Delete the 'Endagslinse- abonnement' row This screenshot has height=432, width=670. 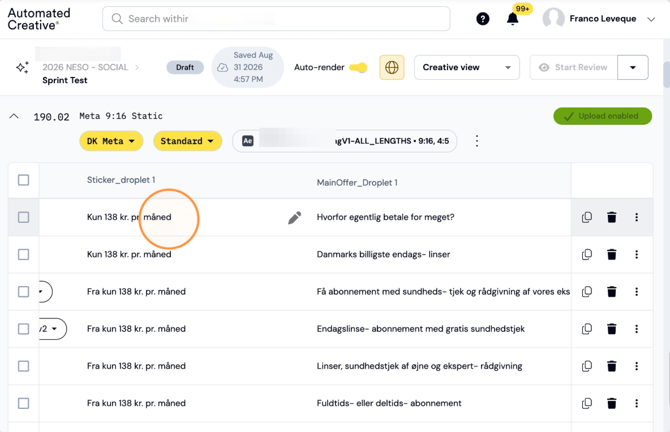point(612,329)
